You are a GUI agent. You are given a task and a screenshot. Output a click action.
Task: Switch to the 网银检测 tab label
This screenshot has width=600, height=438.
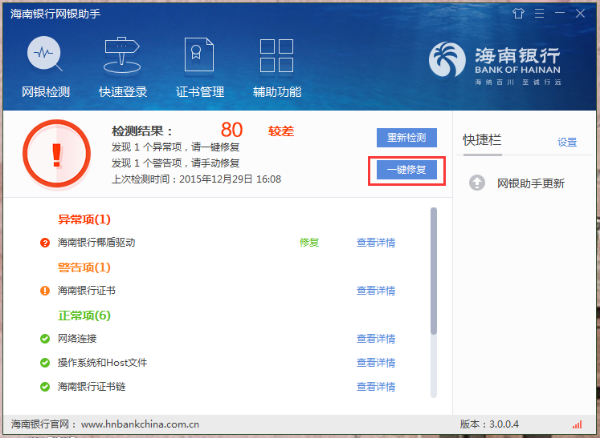pyautogui.click(x=46, y=92)
